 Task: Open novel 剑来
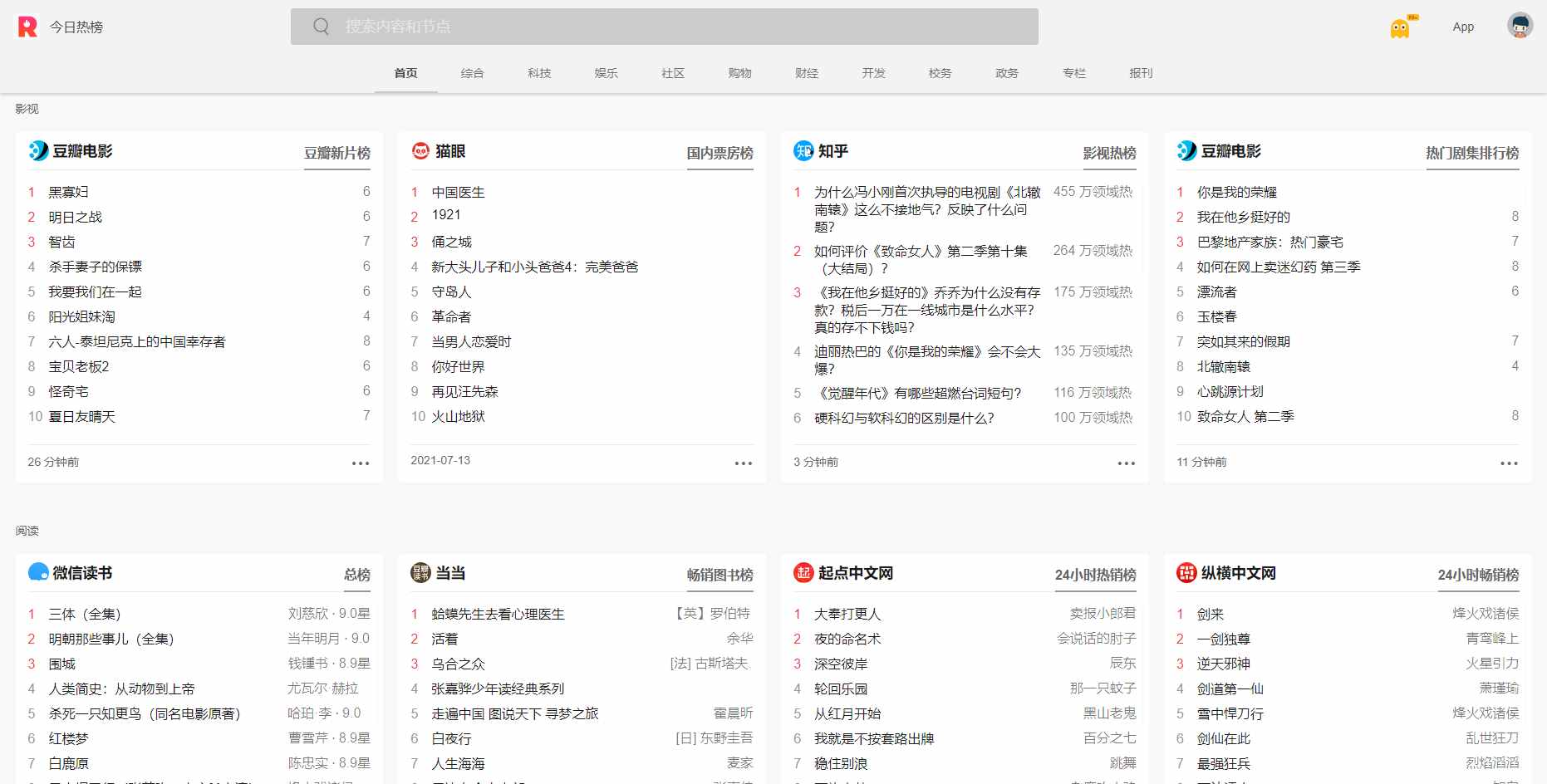click(x=1210, y=614)
